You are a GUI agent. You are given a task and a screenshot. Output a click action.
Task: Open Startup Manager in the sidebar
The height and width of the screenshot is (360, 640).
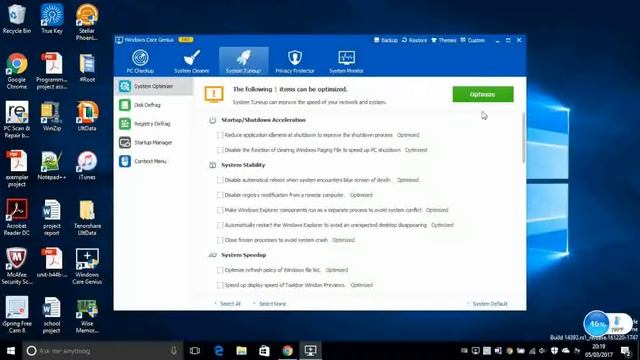(x=153, y=142)
